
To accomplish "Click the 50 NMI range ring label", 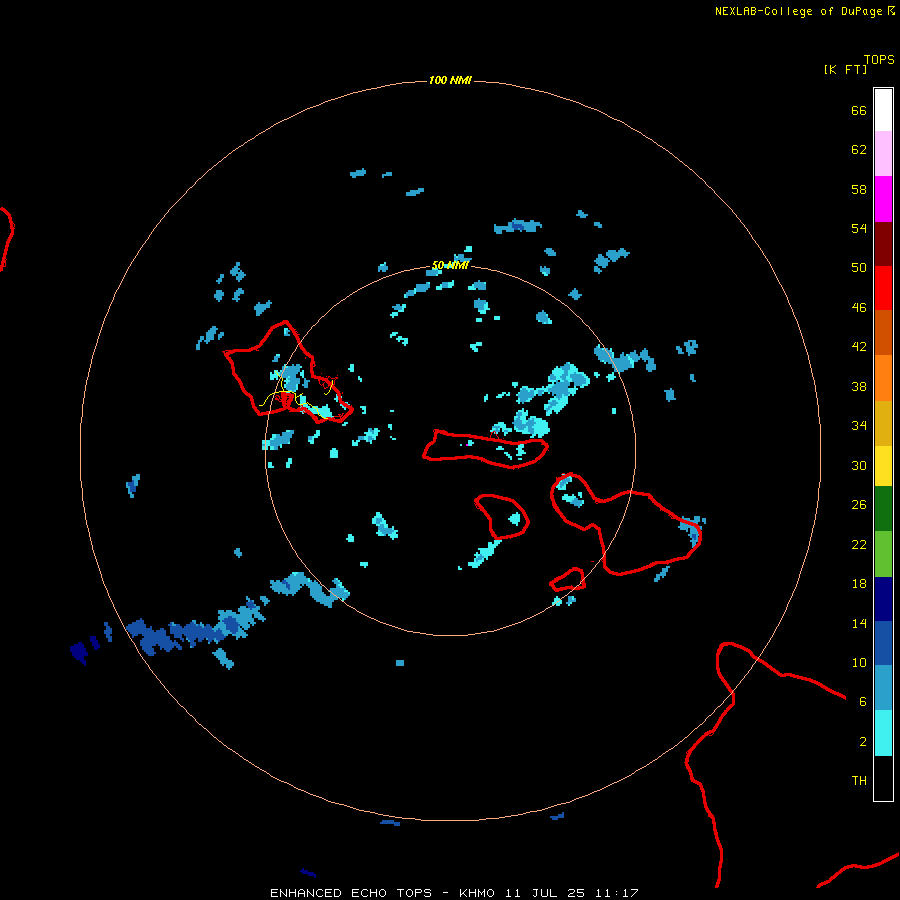I will (x=450, y=265).
